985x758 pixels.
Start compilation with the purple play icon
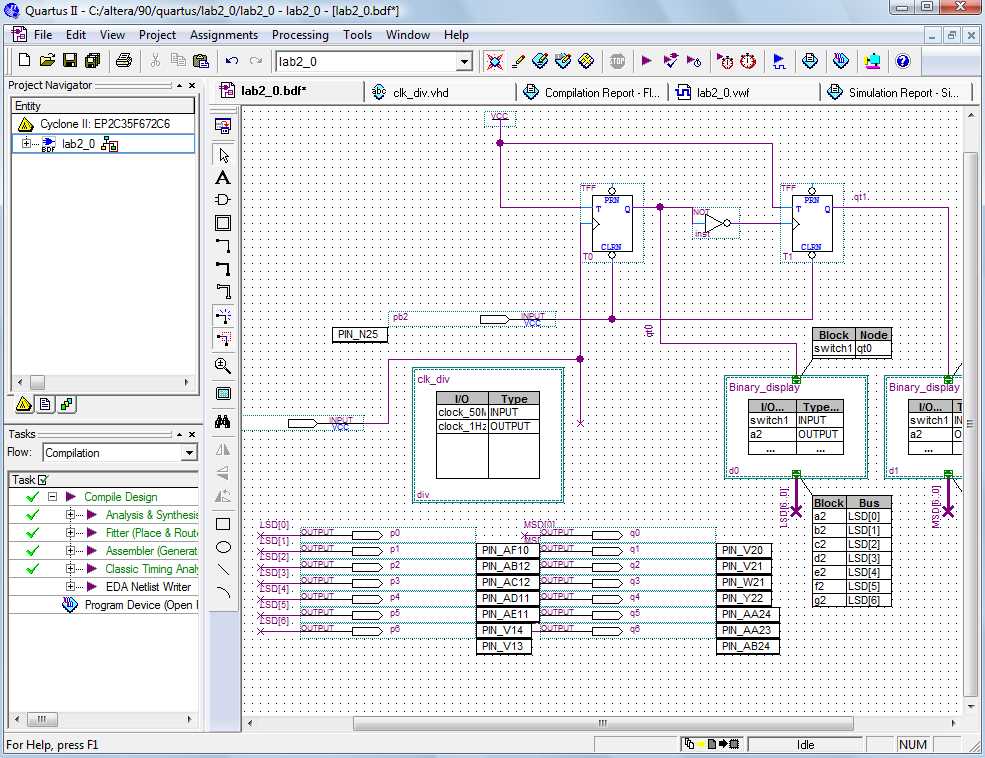click(x=646, y=61)
